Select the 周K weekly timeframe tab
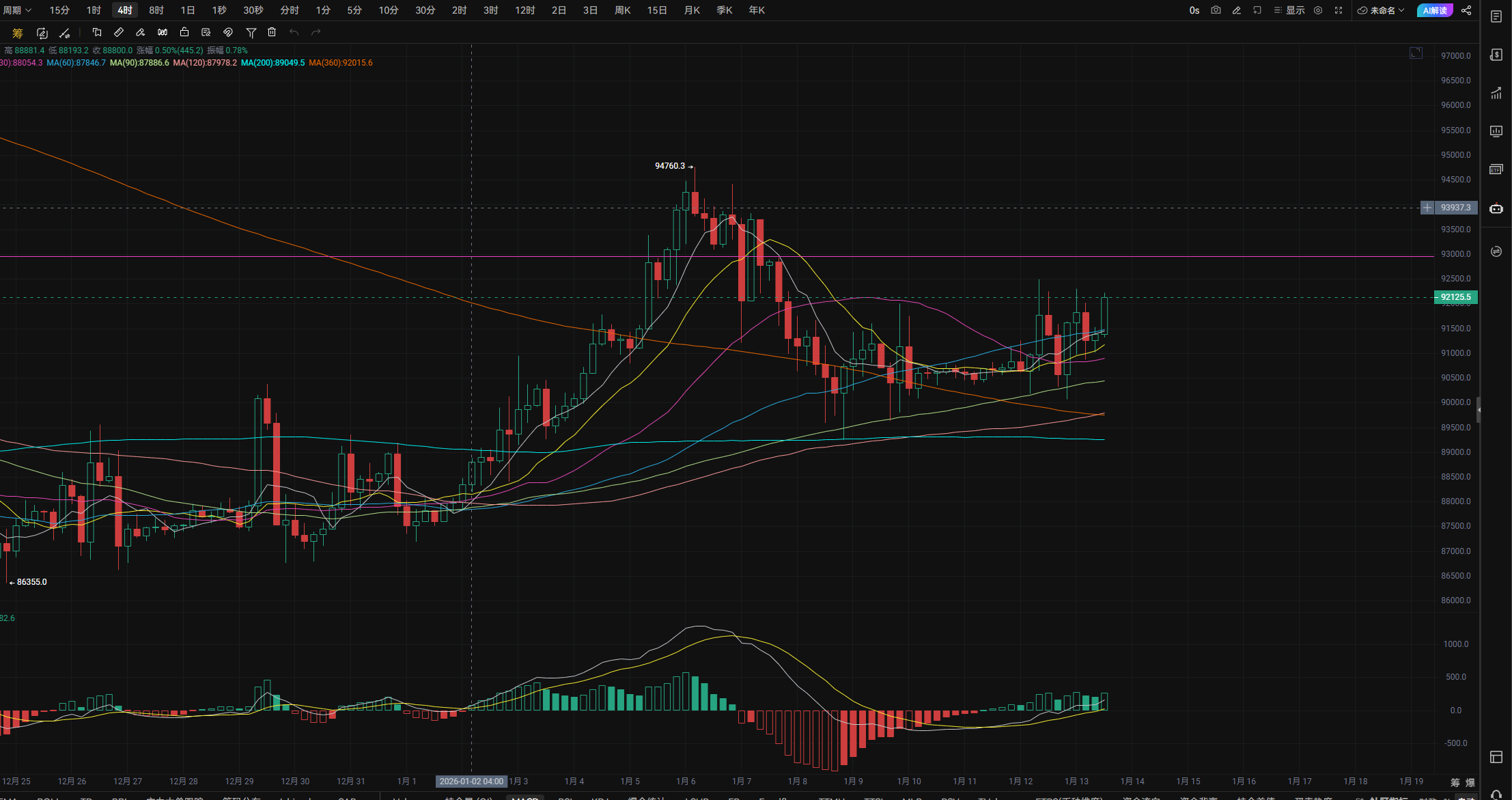 click(622, 10)
